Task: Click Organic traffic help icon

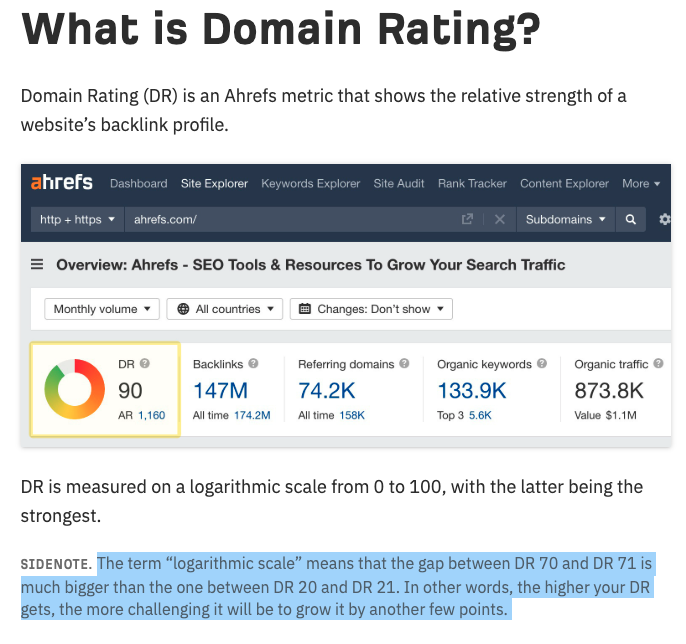Action: tap(658, 363)
